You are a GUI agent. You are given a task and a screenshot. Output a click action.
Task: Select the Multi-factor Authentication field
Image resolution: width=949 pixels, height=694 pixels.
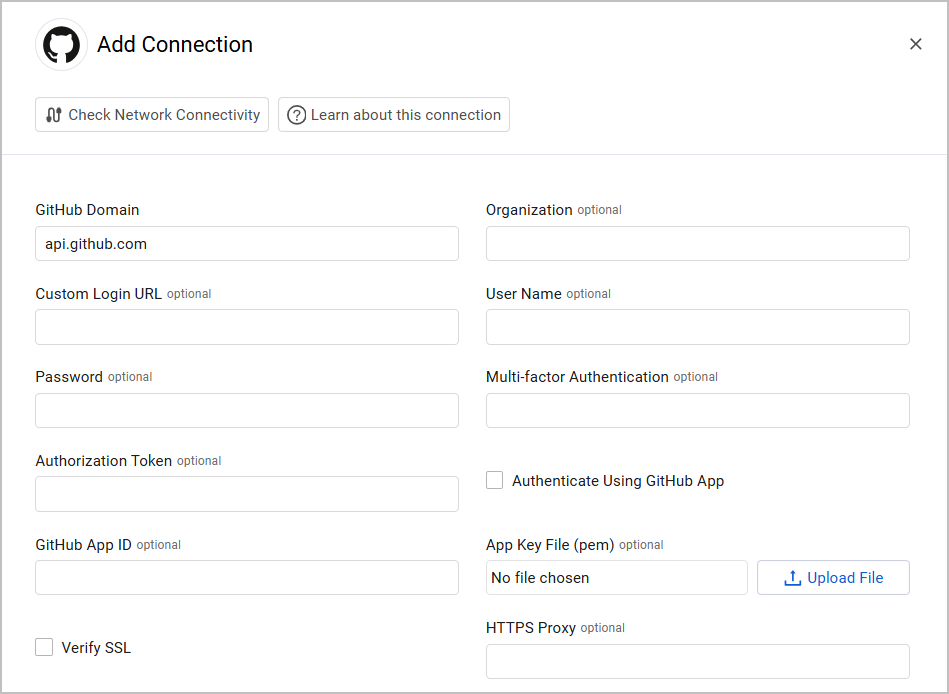697,410
